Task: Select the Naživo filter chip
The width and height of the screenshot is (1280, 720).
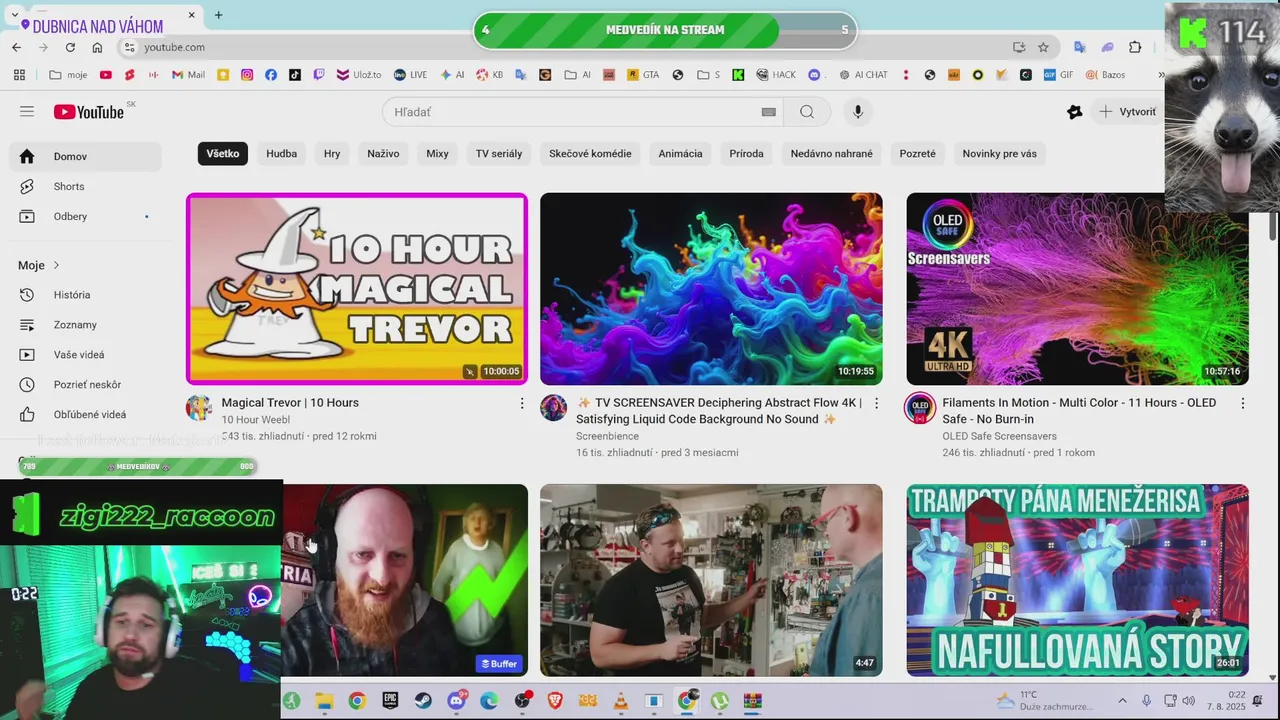Action: 383,154
